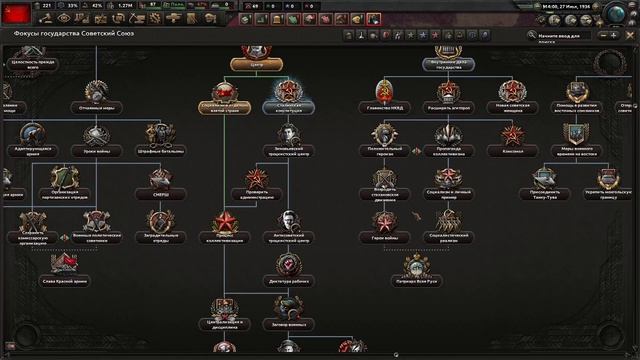
Task: Open the Production gear icon
Action: [x=155, y=18]
